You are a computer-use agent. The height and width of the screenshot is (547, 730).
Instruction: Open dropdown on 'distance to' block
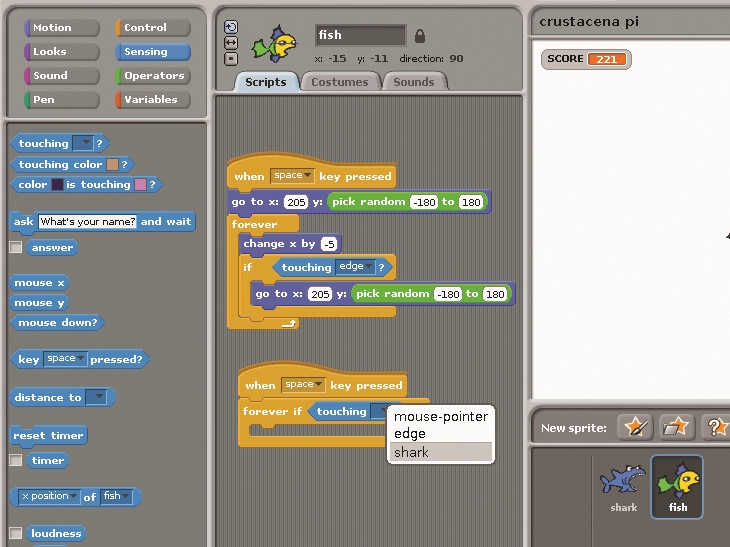tap(97, 397)
